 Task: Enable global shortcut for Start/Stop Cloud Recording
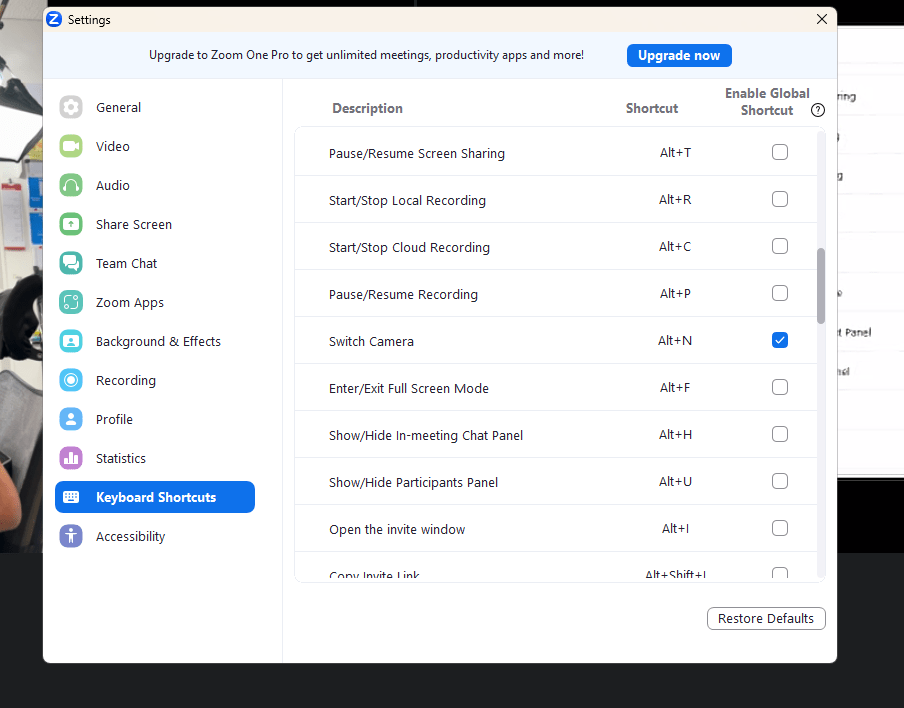[x=779, y=246]
